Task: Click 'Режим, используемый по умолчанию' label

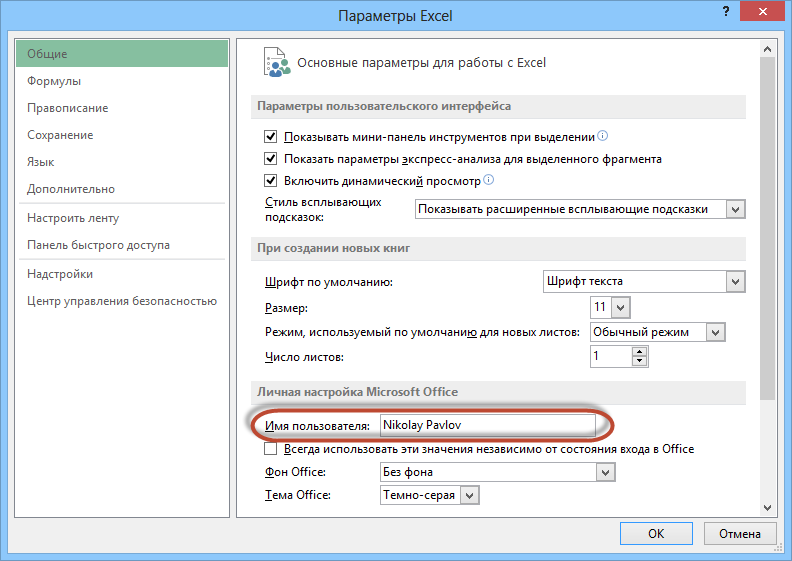Action: 422,332
